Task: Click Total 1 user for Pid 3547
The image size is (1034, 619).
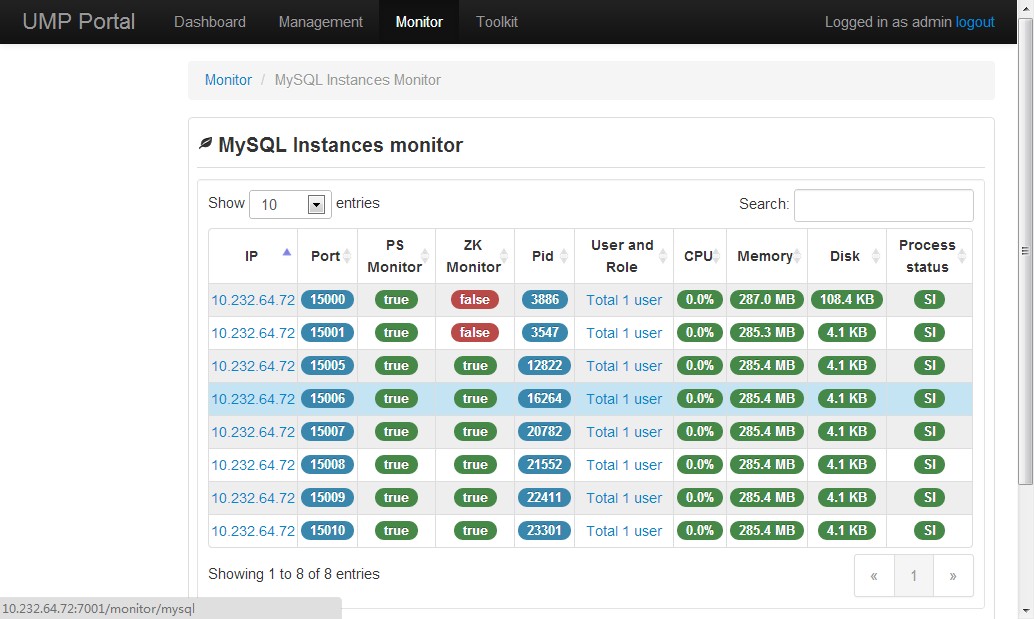Action: click(624, 333)
